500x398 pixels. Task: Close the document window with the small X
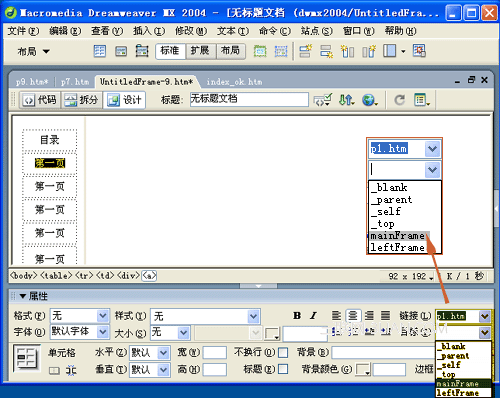pos(484,80)
